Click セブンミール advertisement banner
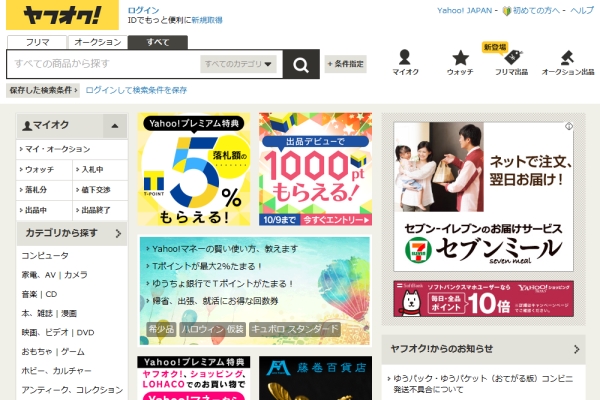Image resolution: width=600 pixels, height=400 pixels. [483, 197]
